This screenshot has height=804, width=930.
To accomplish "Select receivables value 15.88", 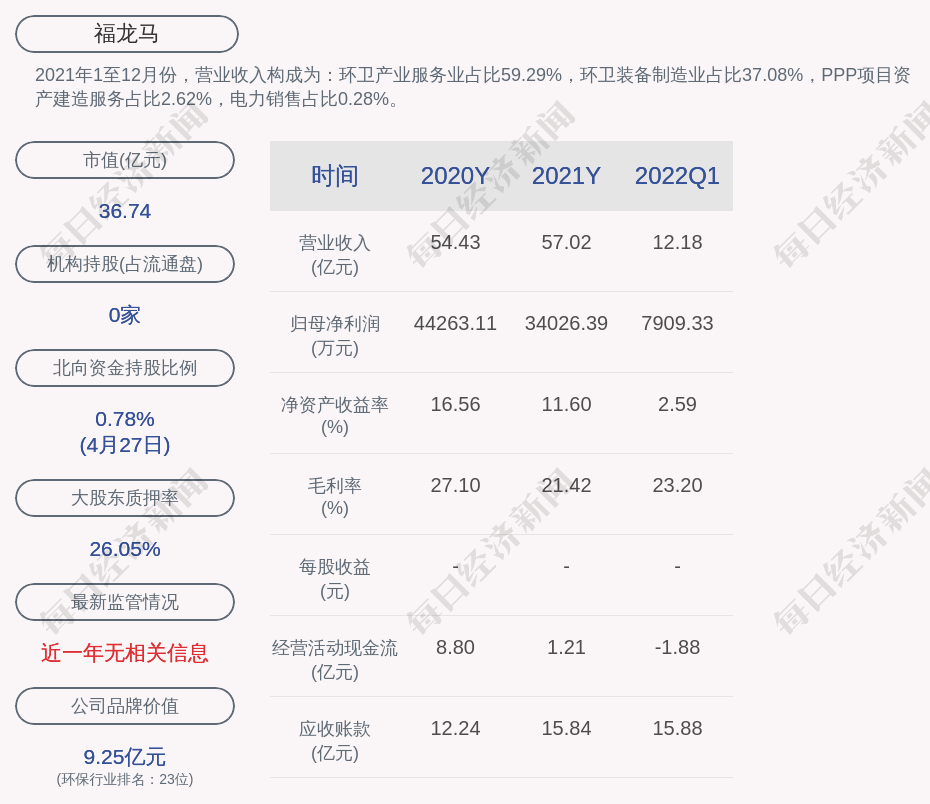I will (677, 729).
